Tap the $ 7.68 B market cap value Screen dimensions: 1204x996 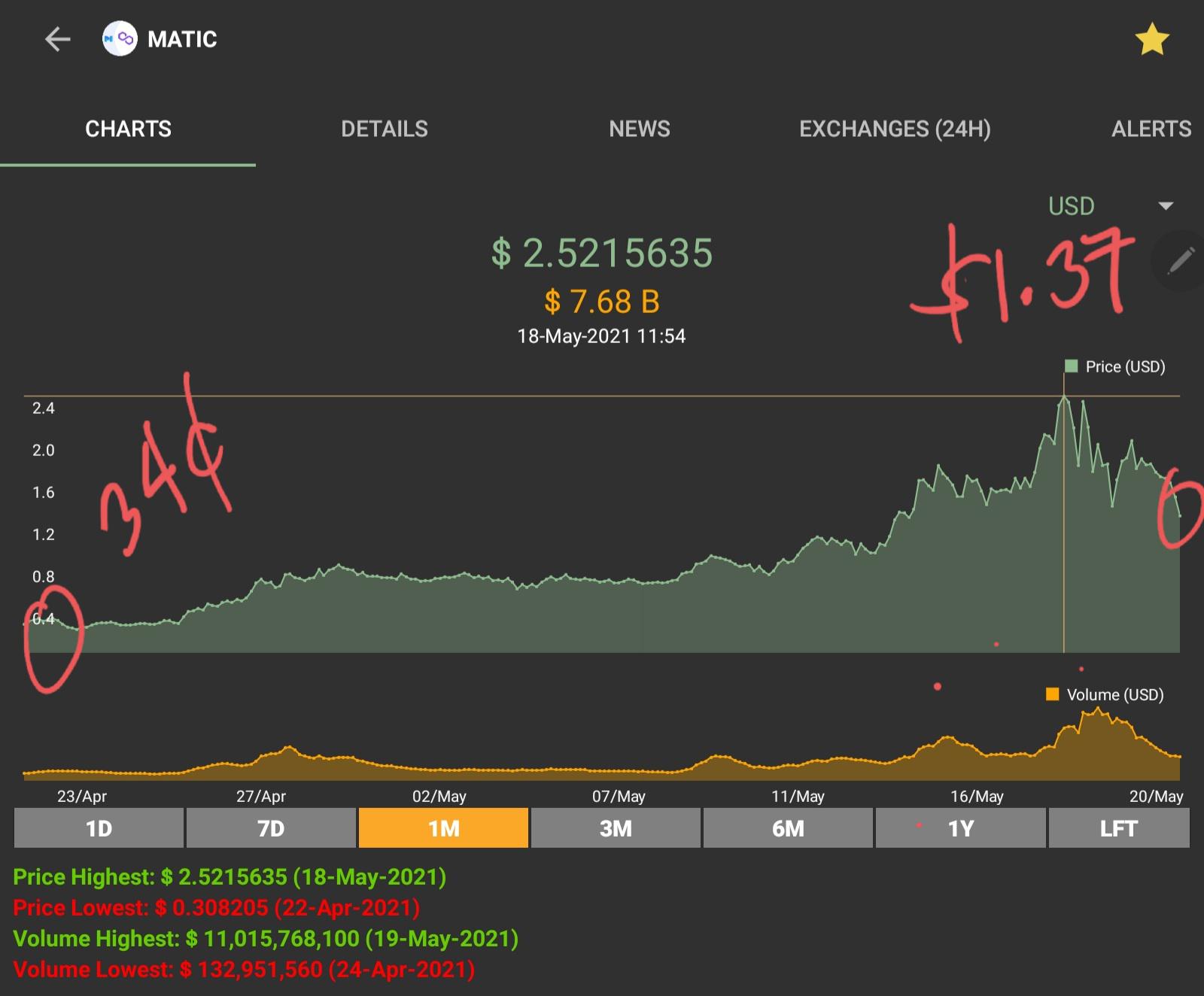pyautogui.click(x=602, y=302)
